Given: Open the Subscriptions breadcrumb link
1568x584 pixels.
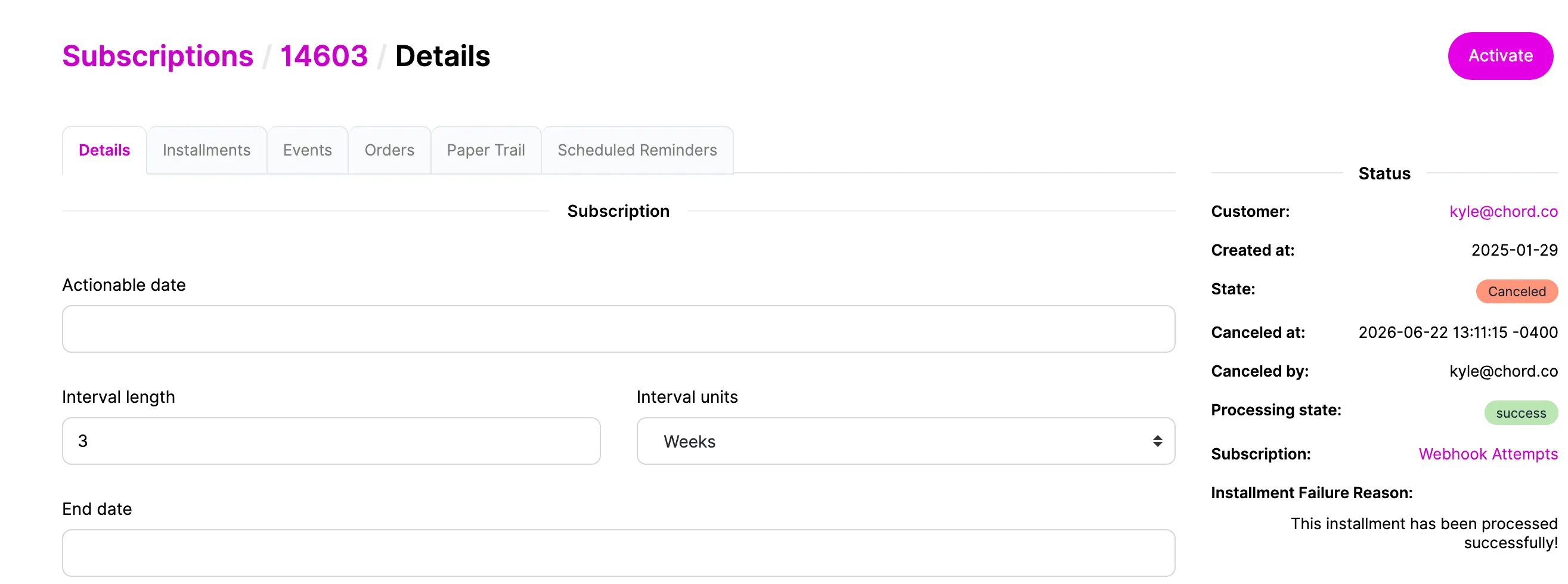Looking at the screenshot, I should coord(157,56).
